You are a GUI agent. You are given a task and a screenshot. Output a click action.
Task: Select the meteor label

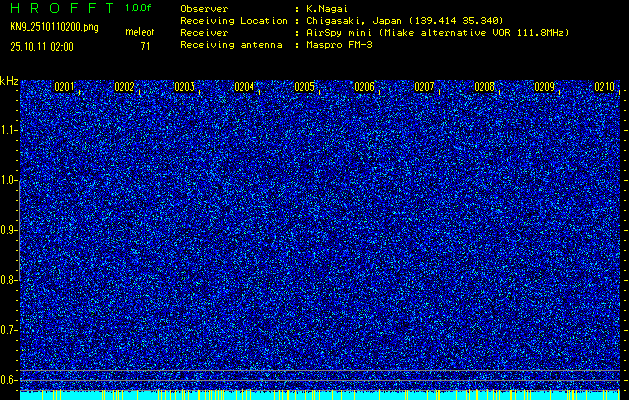pyautogui.click(x=139, y=33)
